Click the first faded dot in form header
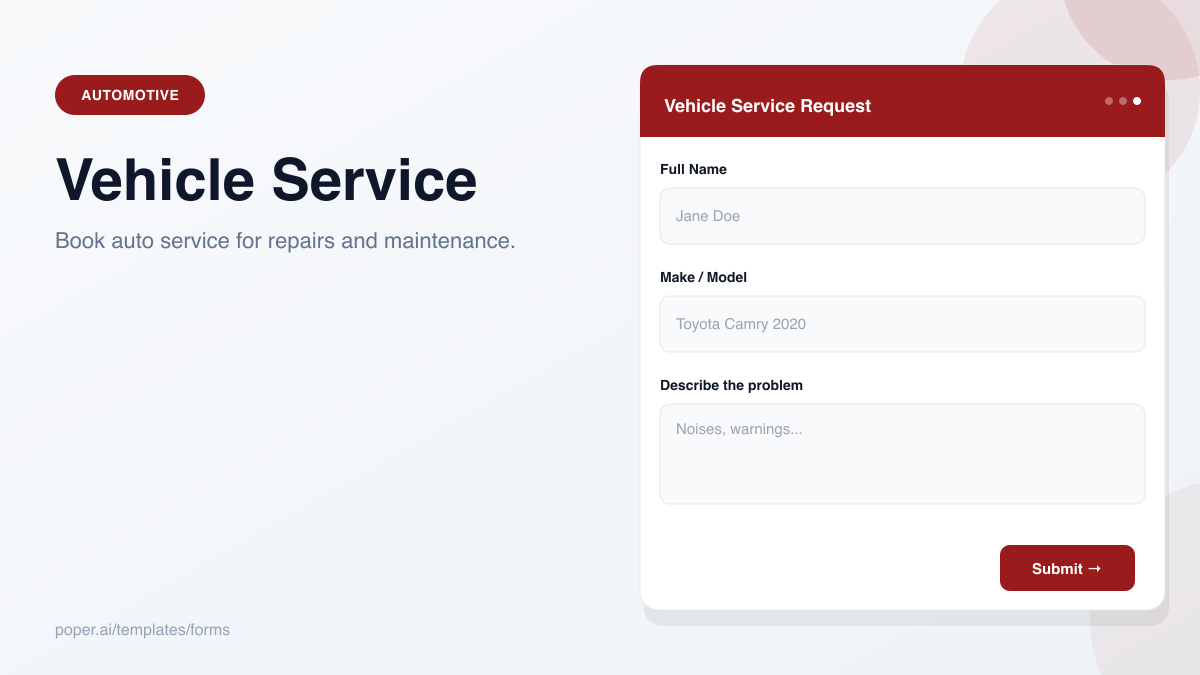Viewport: 1200px width, 675px height. [x=1108, y=100]
